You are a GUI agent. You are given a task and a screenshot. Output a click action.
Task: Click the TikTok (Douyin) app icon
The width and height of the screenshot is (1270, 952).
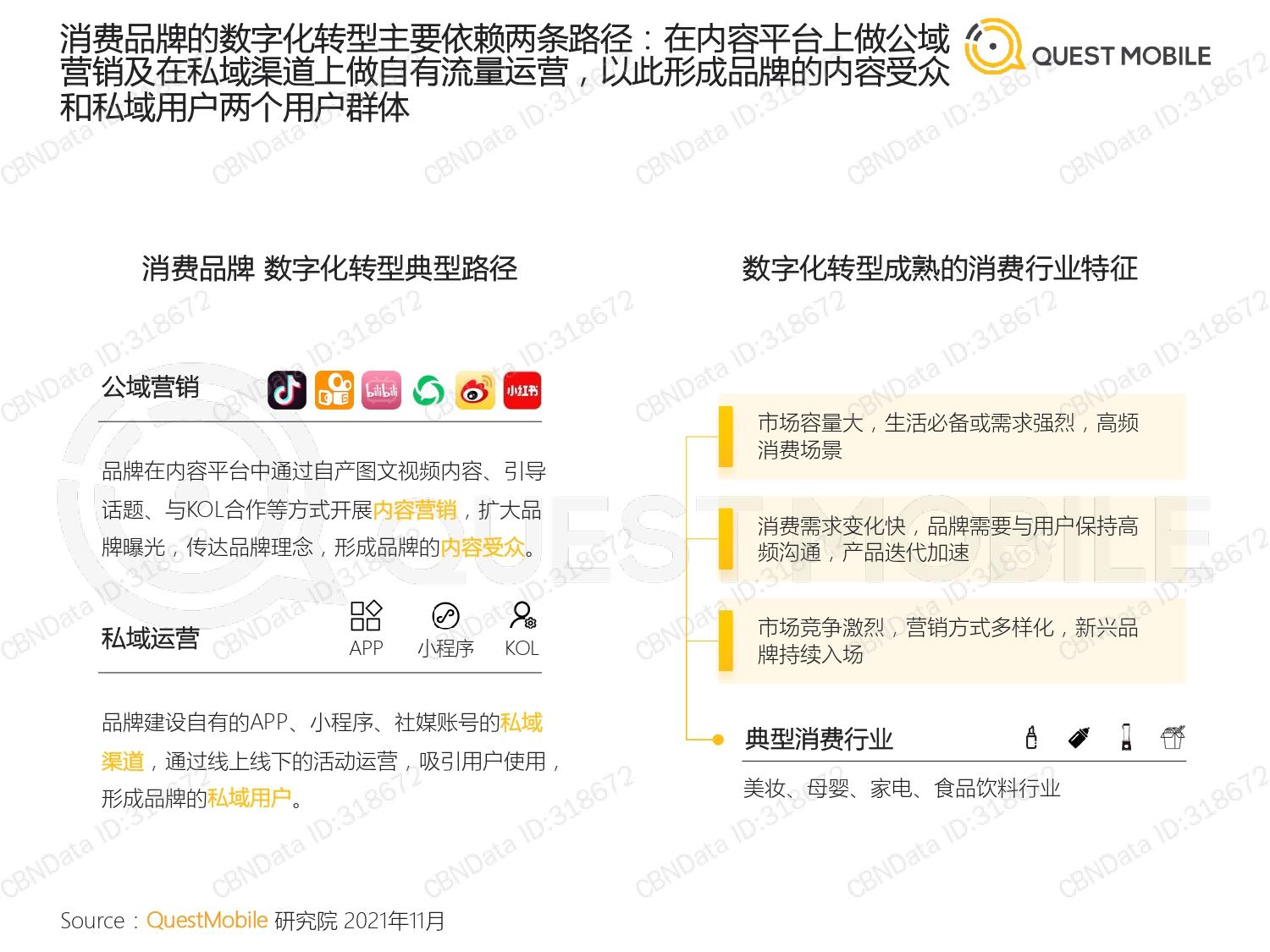[x=287, y=391]
